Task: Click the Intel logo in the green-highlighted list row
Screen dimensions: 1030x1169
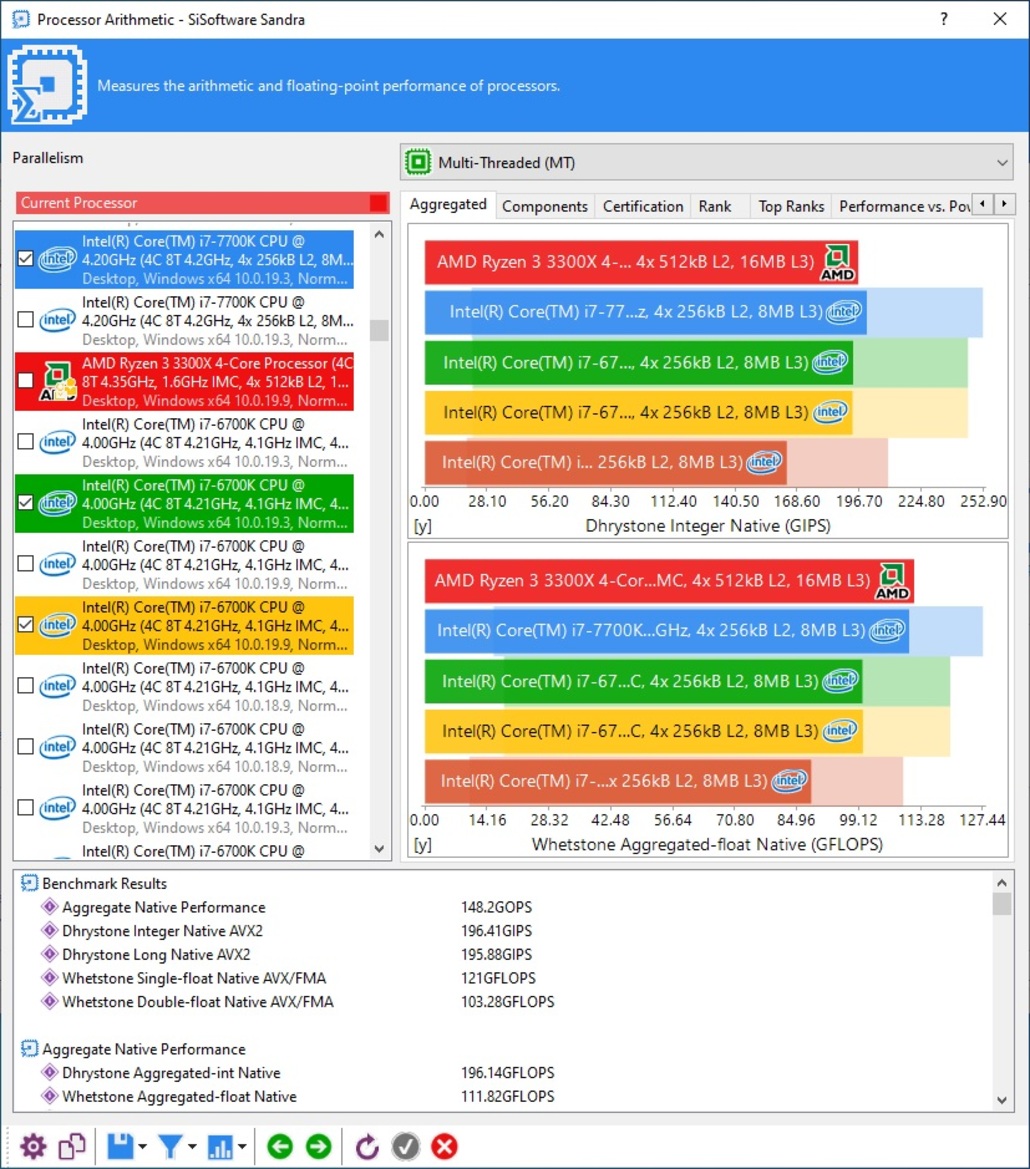Action: [x=57, y=503]
